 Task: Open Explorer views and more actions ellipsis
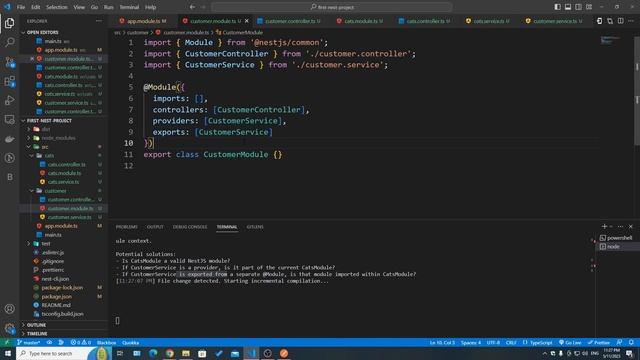(x=99, y=21)
